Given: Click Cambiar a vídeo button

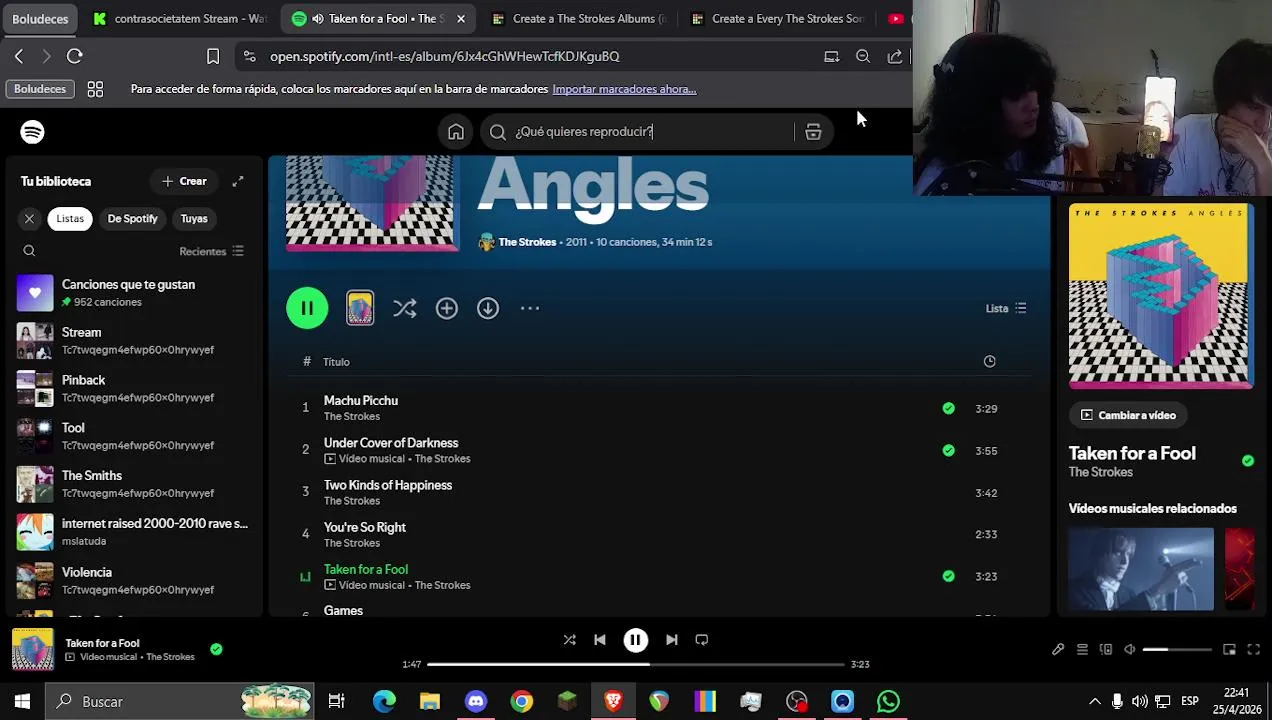Looking at the screenshot, I should pos(1128,415).
